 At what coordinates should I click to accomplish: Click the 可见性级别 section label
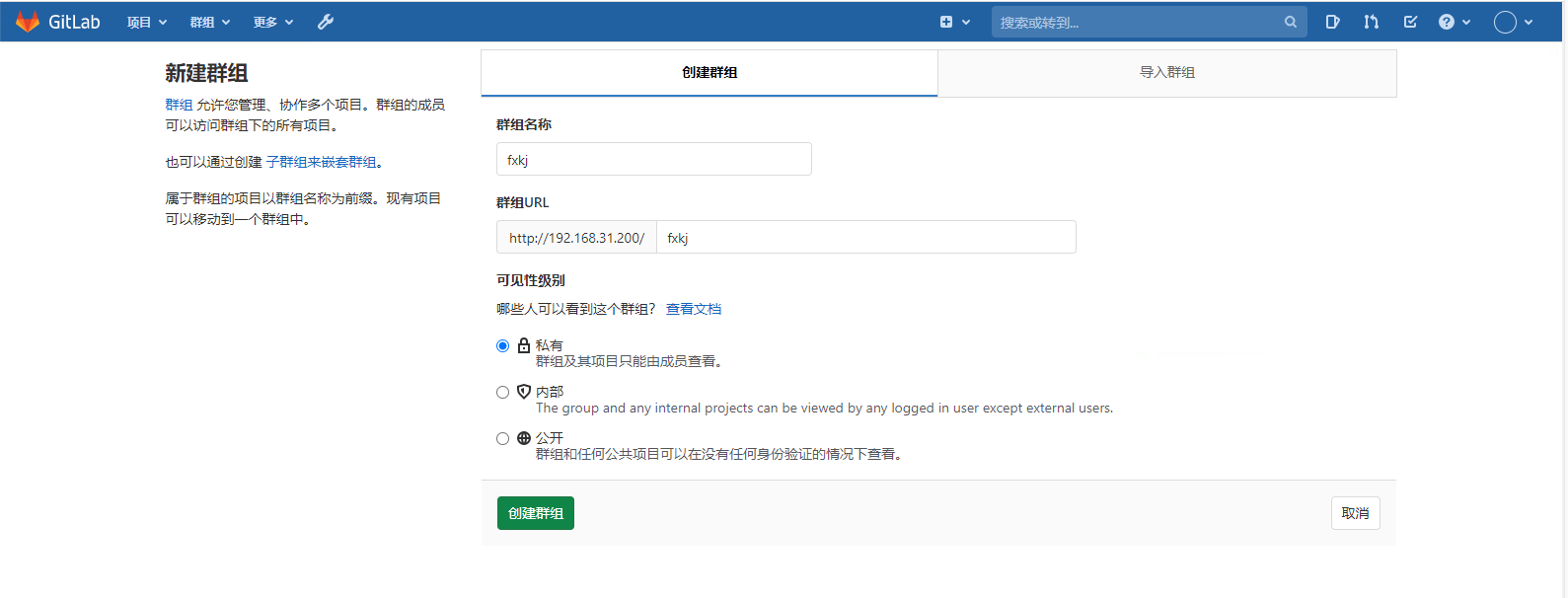coord(531,280)
